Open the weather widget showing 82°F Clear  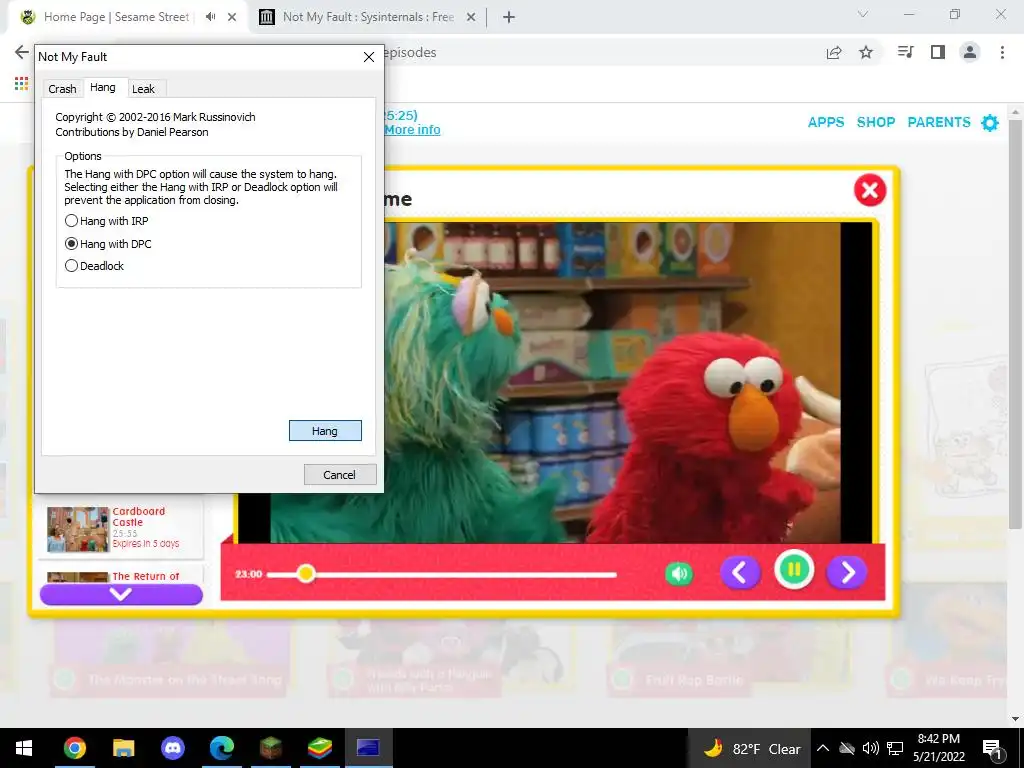tap(751, 748)
